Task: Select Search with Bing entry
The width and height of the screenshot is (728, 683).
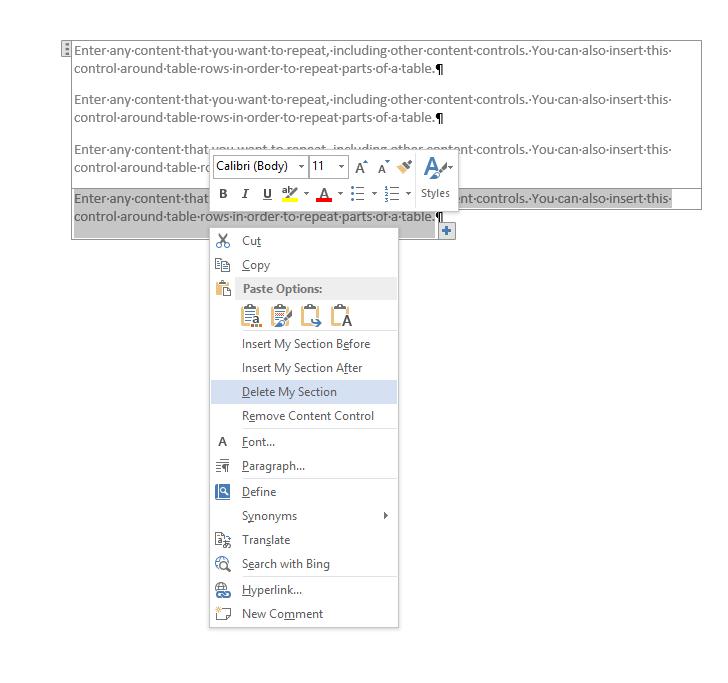Action: point(304,564)
